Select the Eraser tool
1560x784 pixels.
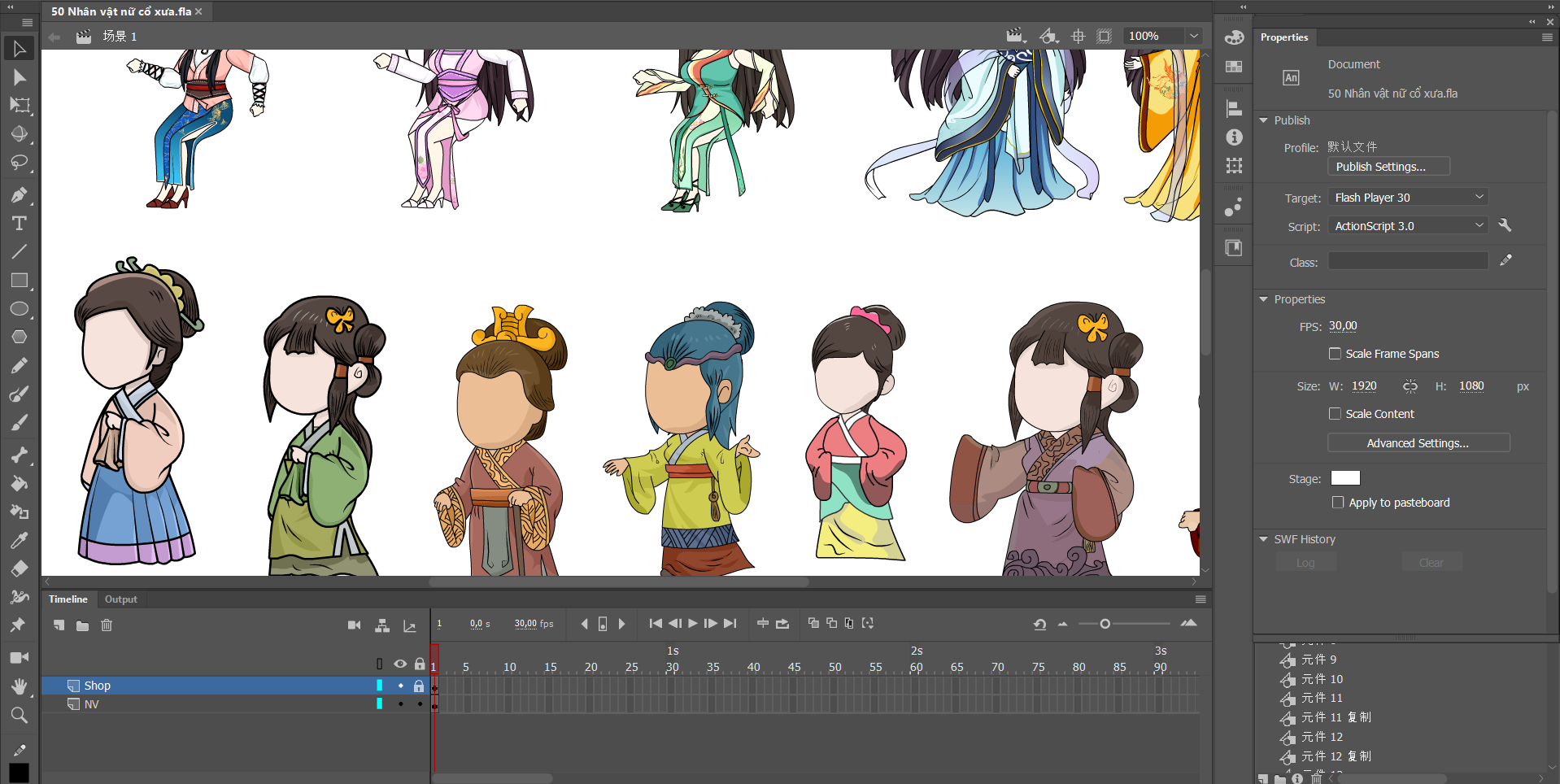[20, 568]
